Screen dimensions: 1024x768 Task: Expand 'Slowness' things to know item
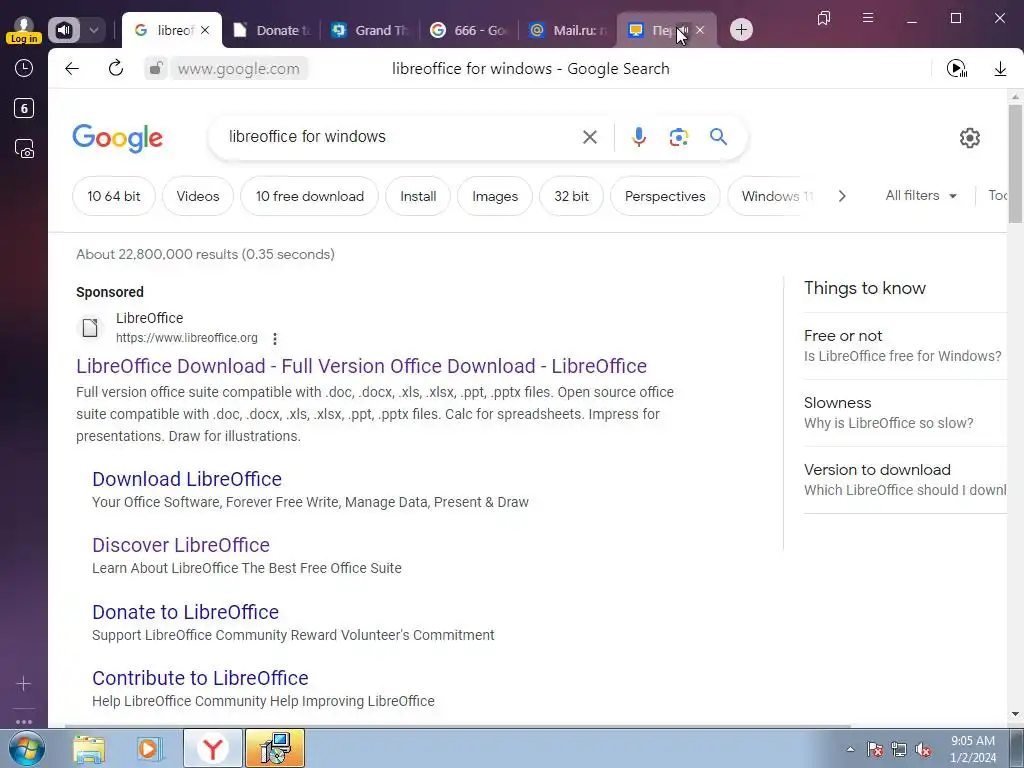click(905, 413)
